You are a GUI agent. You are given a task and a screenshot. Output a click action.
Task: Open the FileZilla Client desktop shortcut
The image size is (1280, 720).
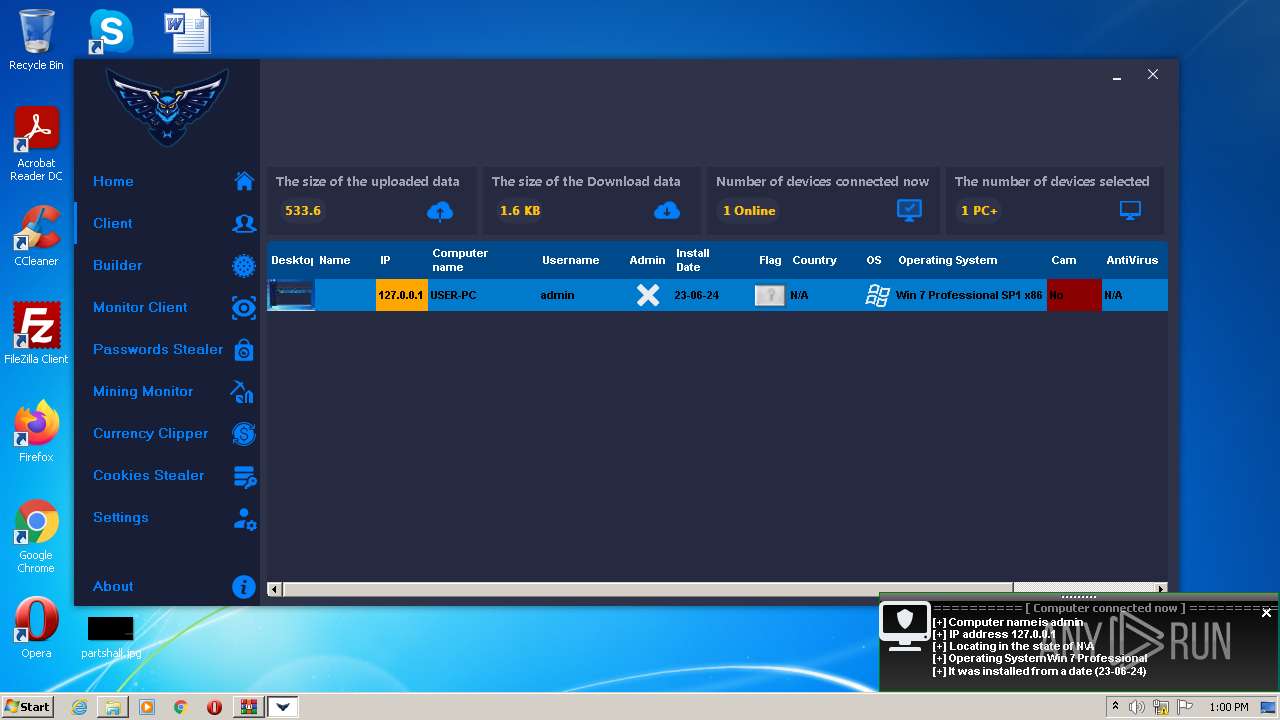pos(36,333)
